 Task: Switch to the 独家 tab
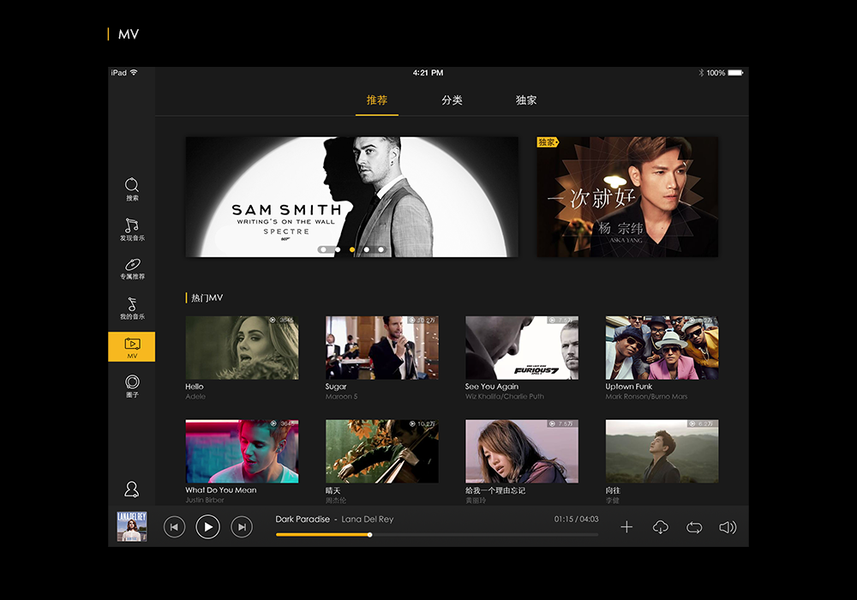tap(526, 101)
